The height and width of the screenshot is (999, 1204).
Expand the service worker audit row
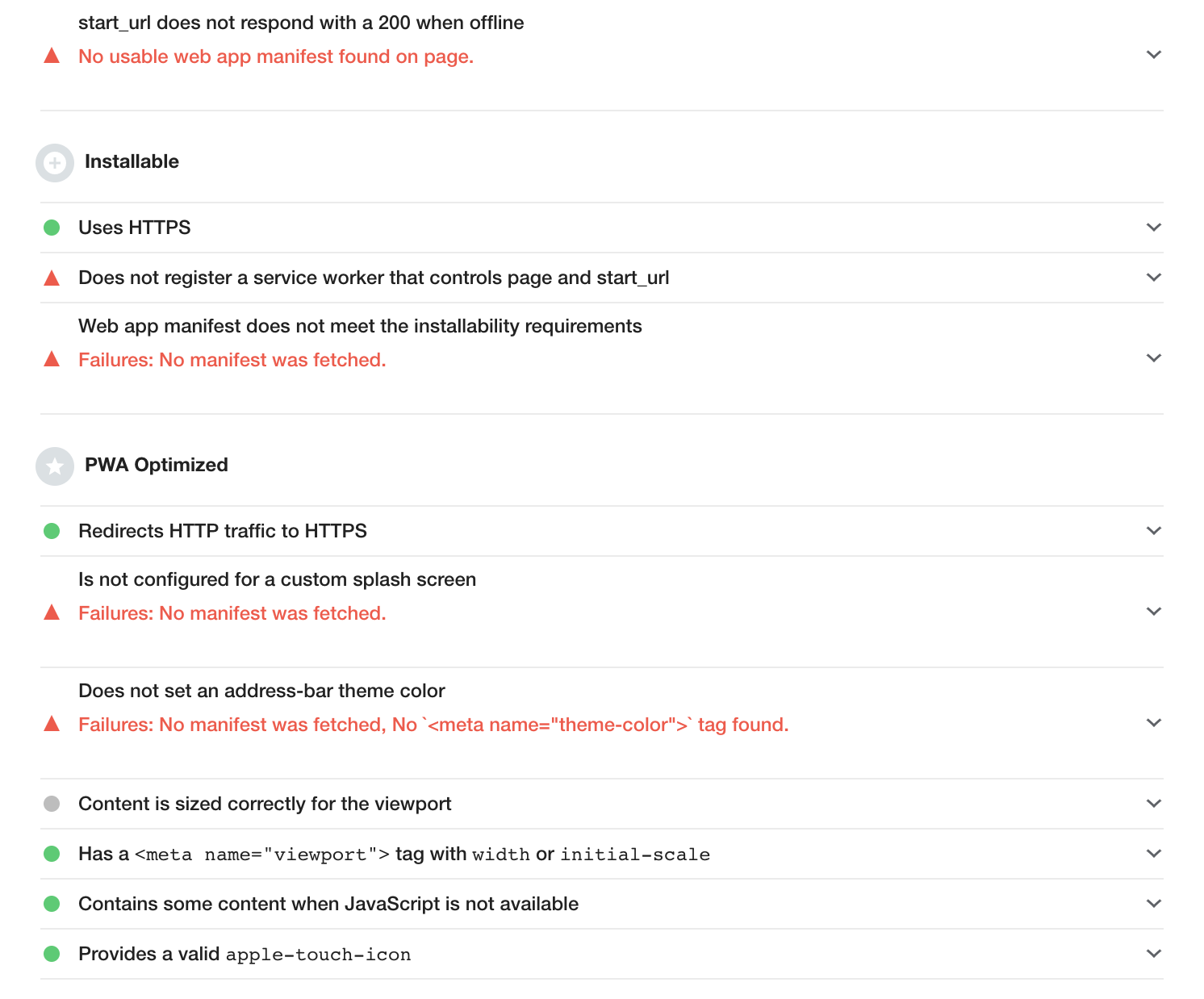1153,278
